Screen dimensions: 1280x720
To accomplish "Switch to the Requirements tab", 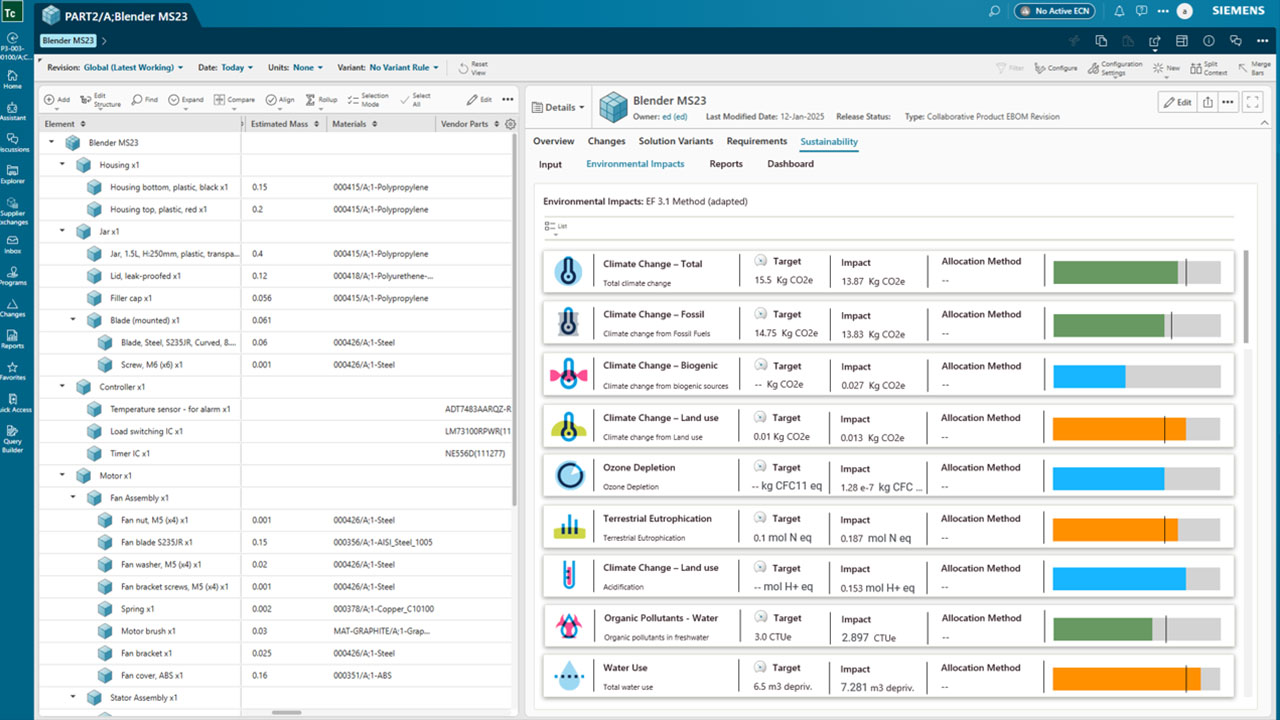I will click(x=756, y=142).
